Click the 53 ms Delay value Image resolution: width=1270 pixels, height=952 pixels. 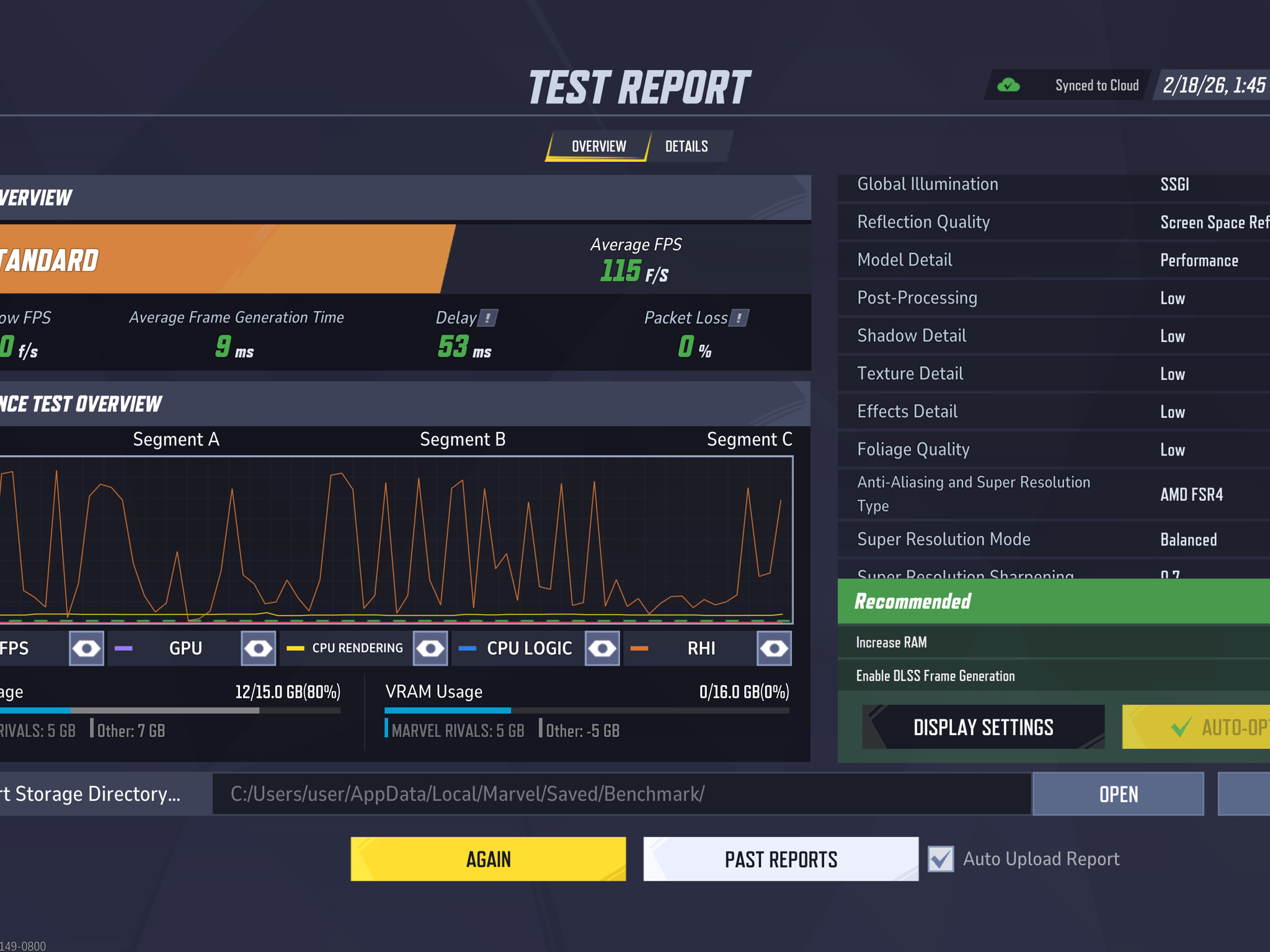click(464, 347)
